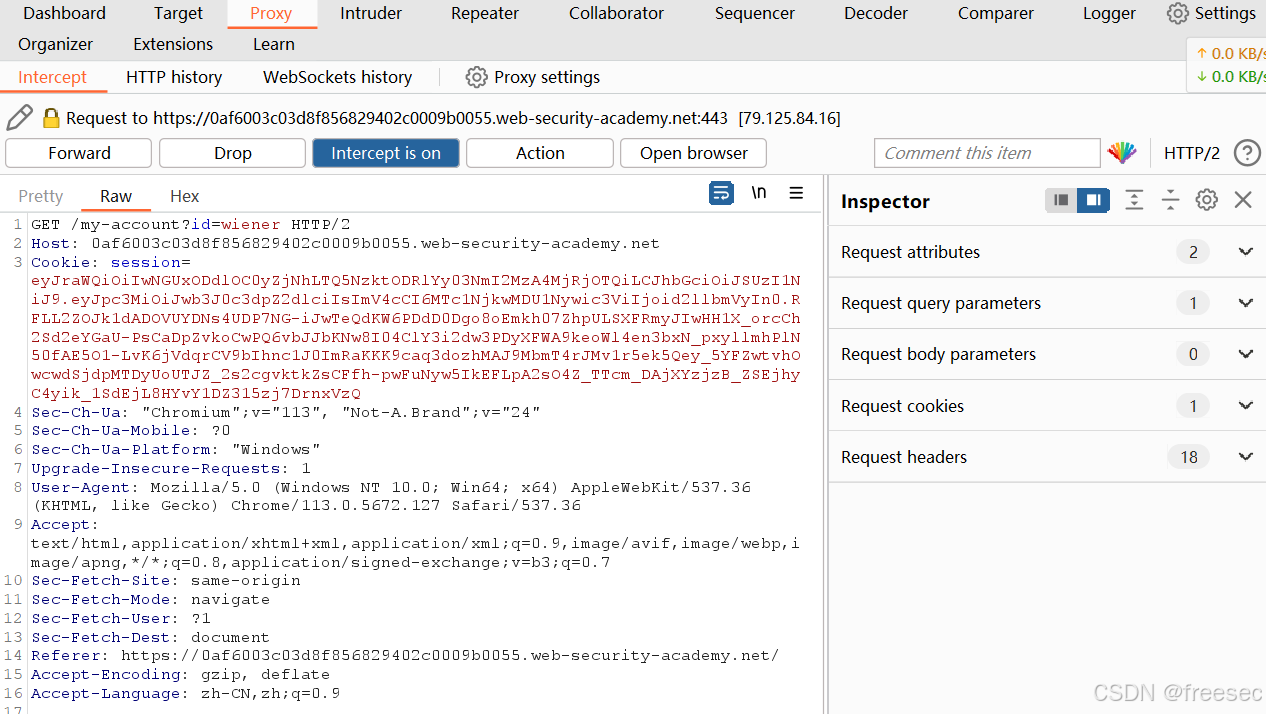Open WebSockets history sub-tab
The width and height of the screenshot is (1266, 714).
(337, 77)
